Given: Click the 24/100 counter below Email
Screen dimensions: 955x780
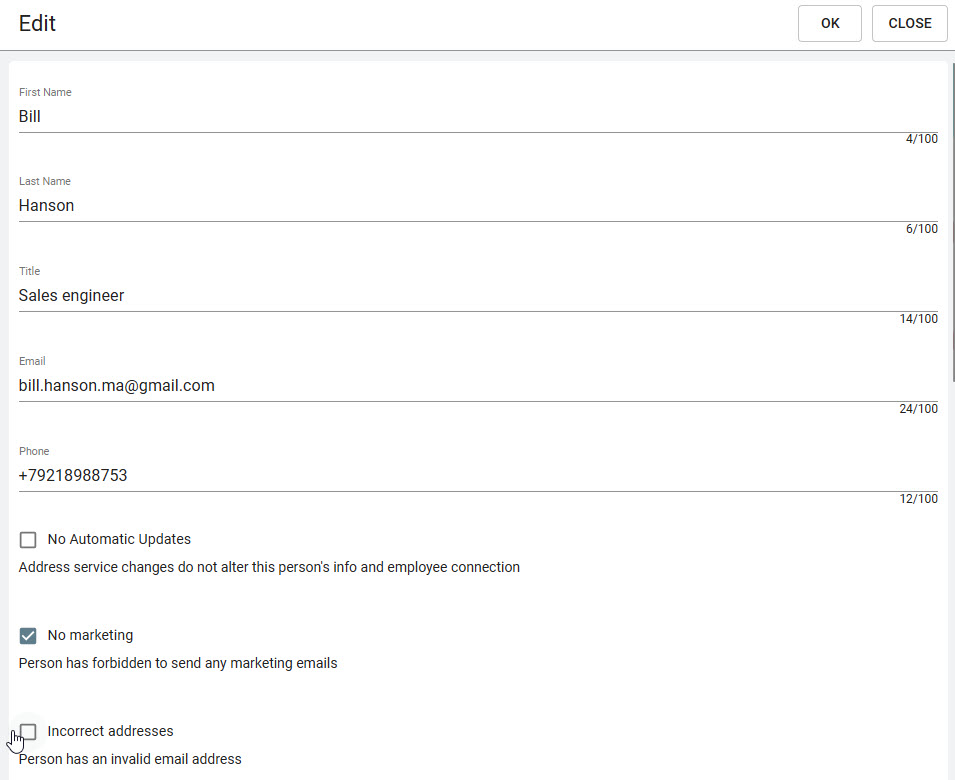Looking at the screenshot, I should (918, 409).
